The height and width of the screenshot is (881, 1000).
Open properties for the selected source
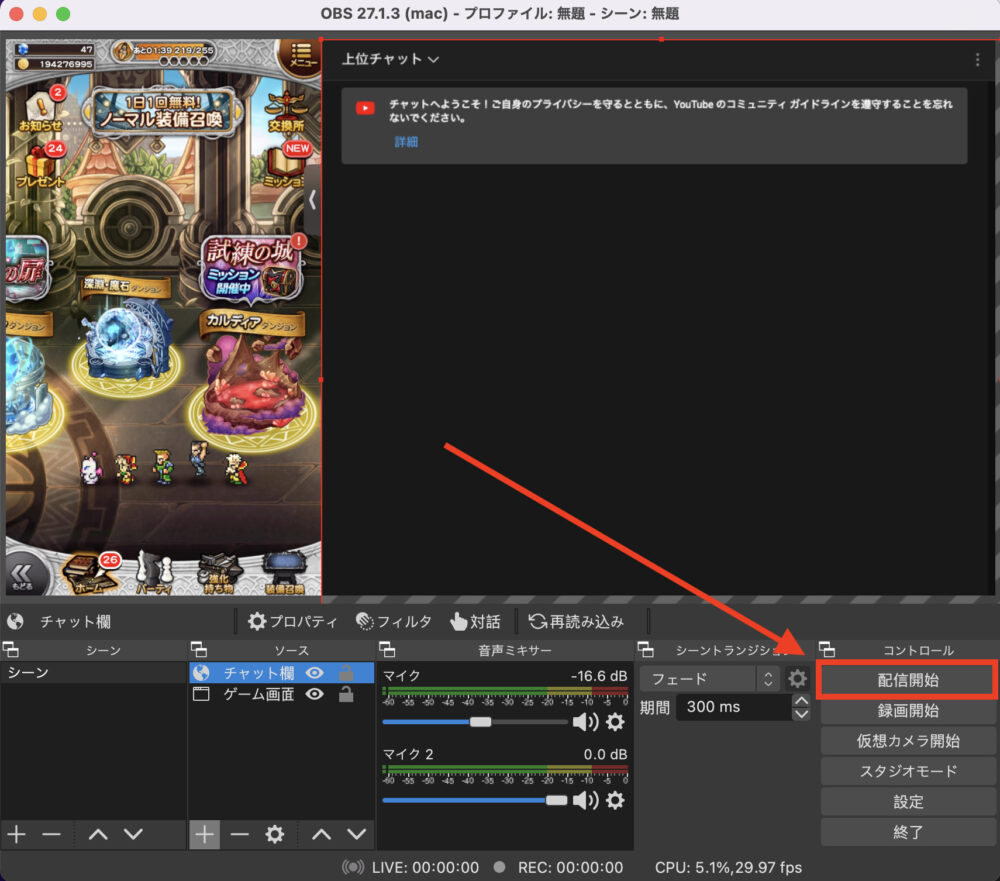tap(293, 621)
